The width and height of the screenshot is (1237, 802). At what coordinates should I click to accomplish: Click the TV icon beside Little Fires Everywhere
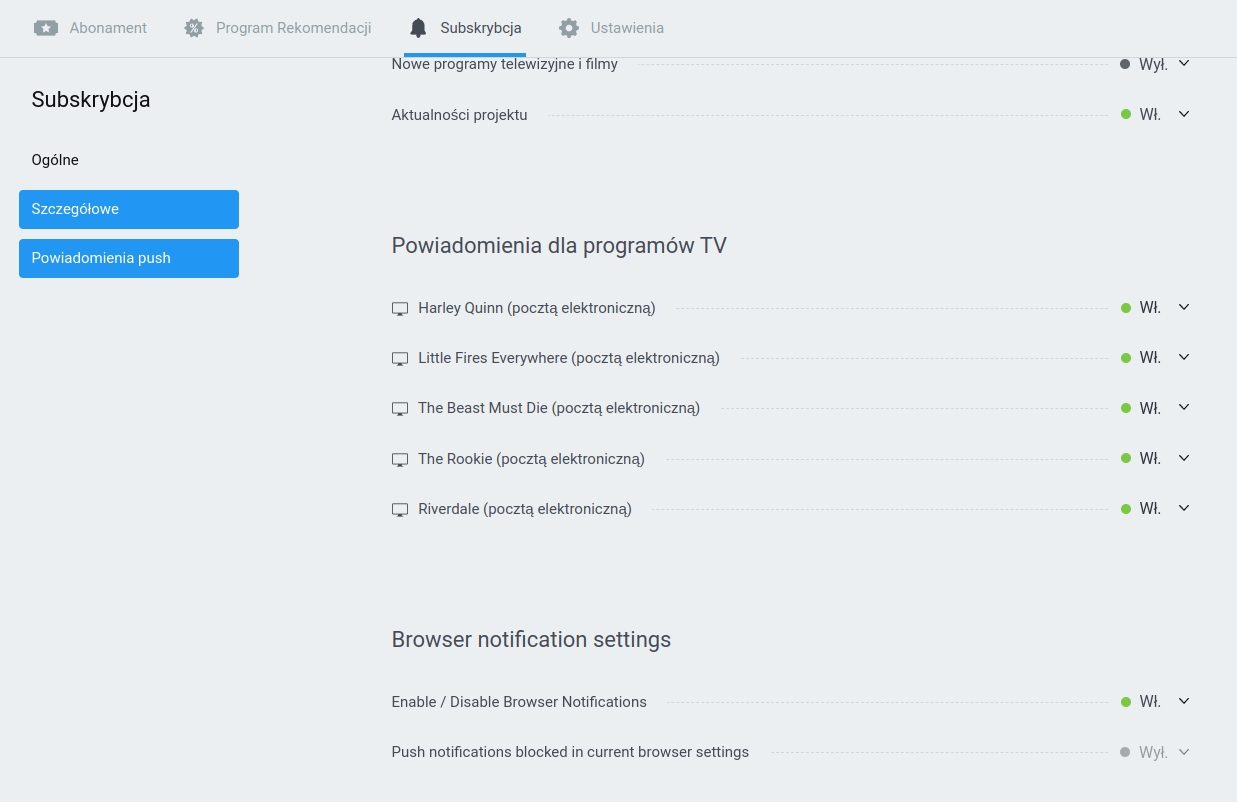click(400, 358)
